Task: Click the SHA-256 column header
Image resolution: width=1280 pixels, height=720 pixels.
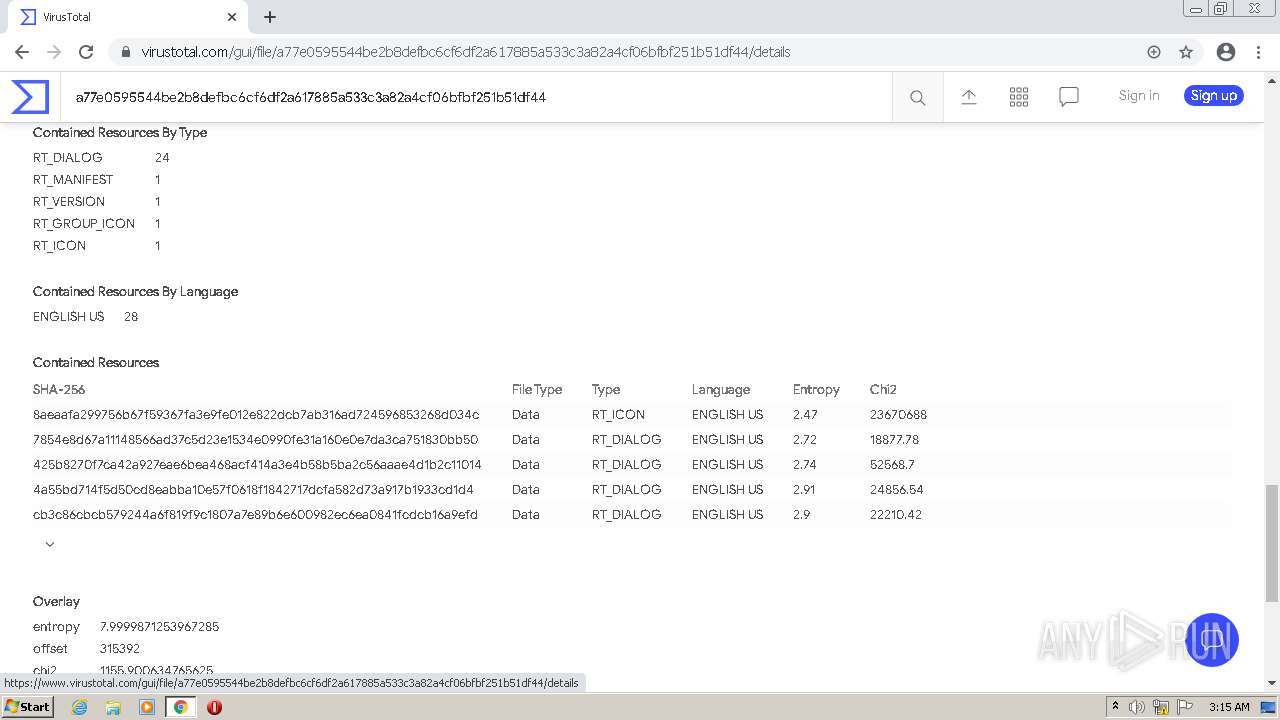Action: (59, 390)
